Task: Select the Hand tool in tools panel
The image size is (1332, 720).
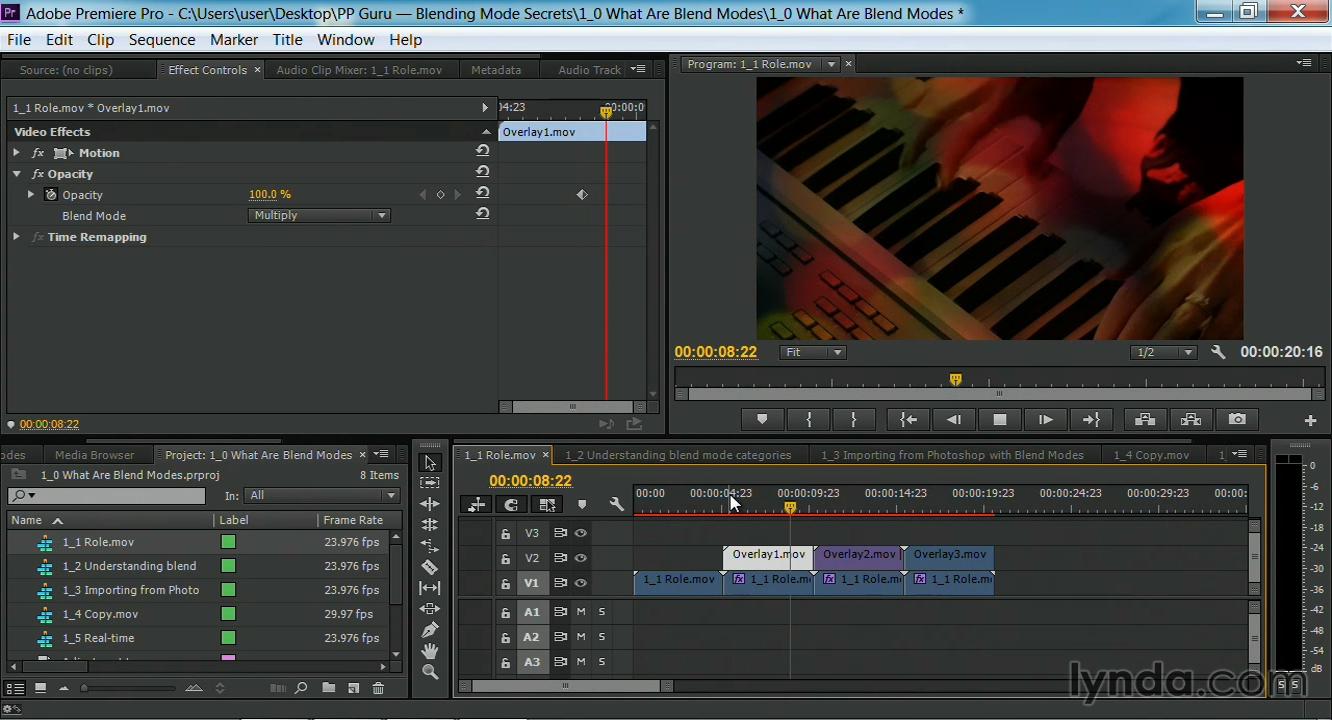Action: click(430, 651)
